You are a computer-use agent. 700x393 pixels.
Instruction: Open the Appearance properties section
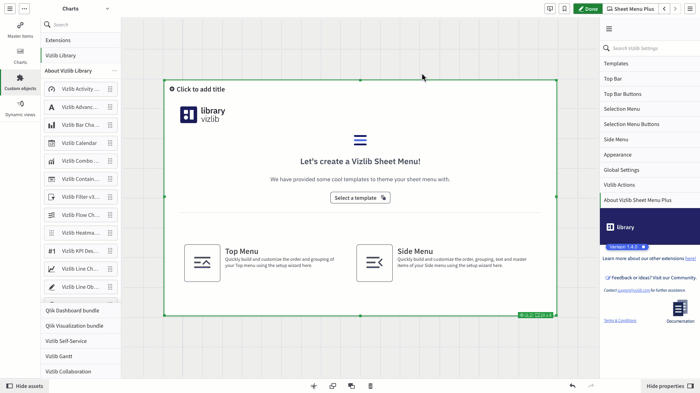click(x=650, y=155)
